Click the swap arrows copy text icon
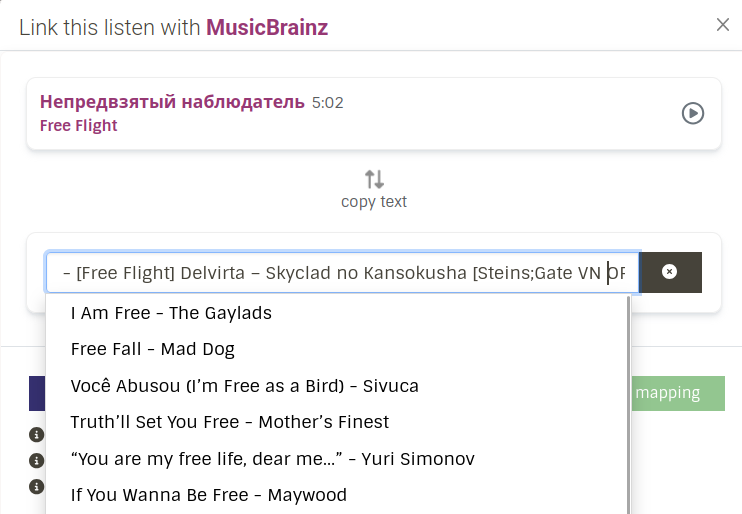The image size is (742, 514). [374, 179]
